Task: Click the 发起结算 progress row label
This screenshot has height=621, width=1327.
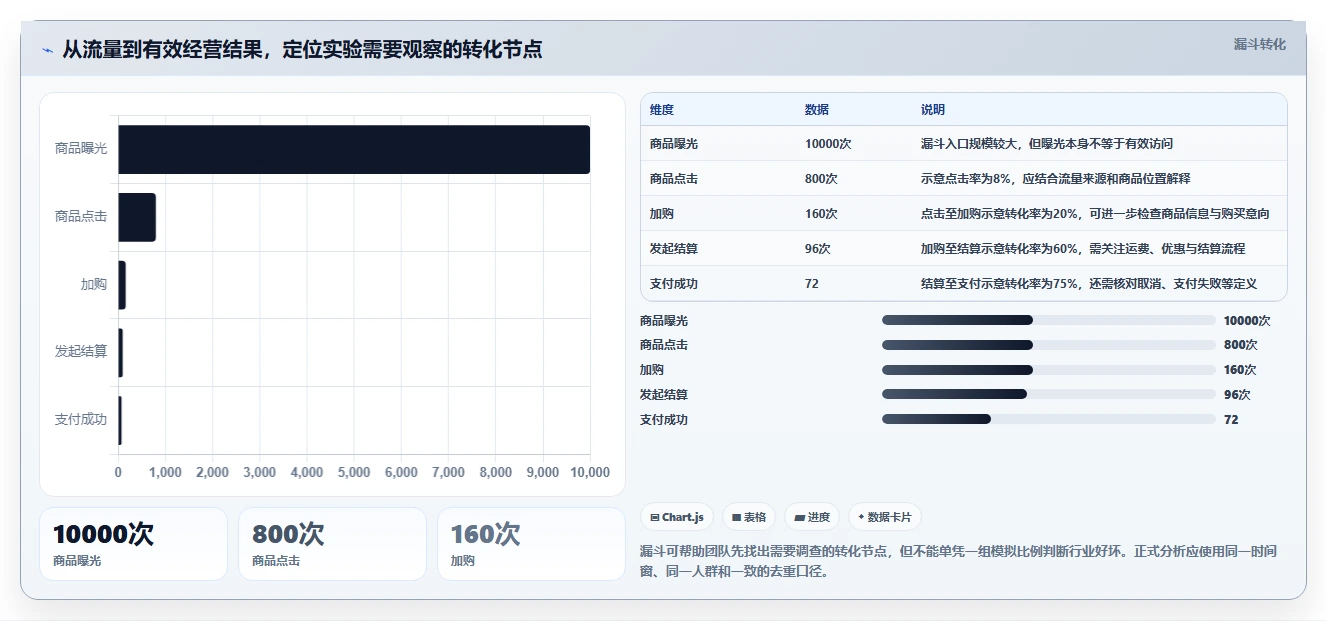Action: pyautogui.click(x=664, y=395)
